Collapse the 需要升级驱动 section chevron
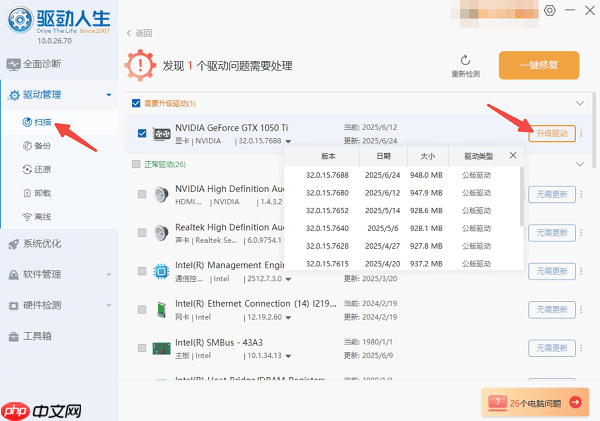 (x=580, y=103)
